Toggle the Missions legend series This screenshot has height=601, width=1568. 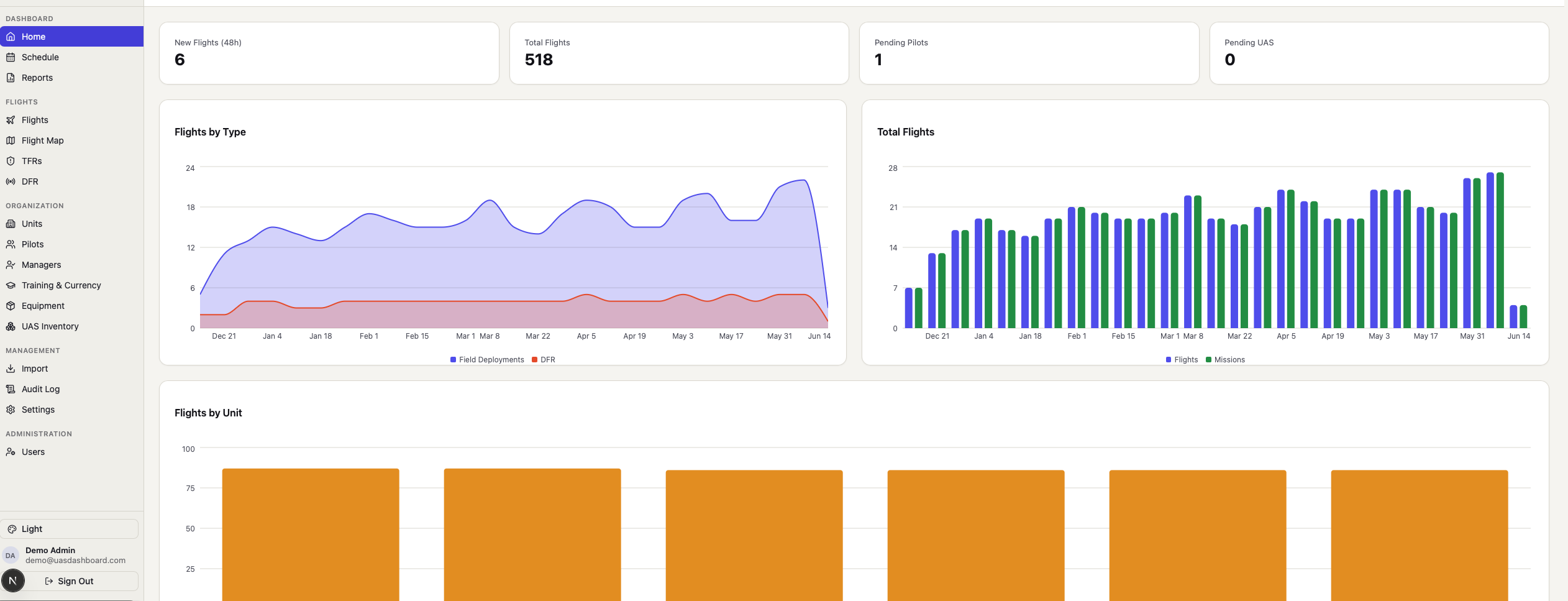click(x=1225, y=360)
